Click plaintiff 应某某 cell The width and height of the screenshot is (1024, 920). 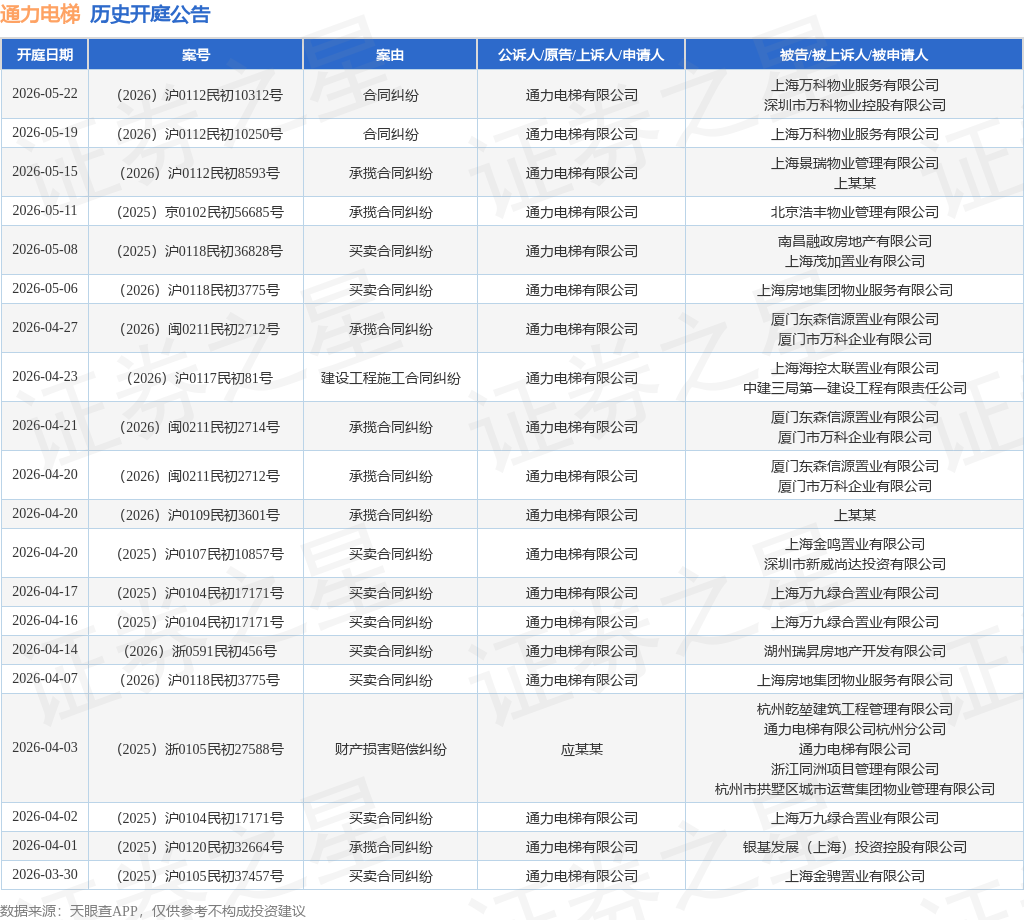point(581,749)
